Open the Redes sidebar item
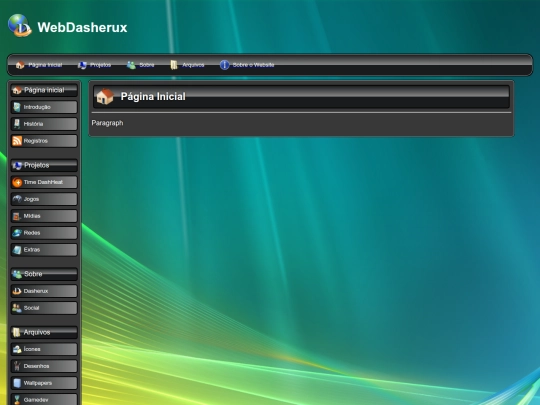The image size is (540, 405). click(x=44, y=233)
